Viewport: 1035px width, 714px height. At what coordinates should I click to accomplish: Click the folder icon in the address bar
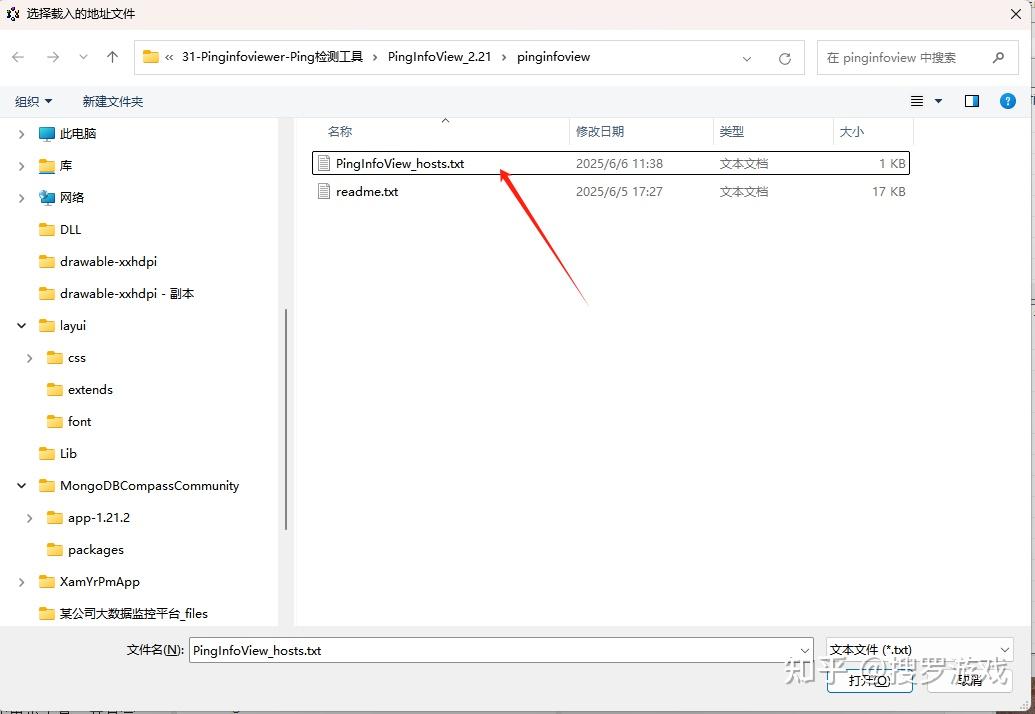[x=149, y=57]
